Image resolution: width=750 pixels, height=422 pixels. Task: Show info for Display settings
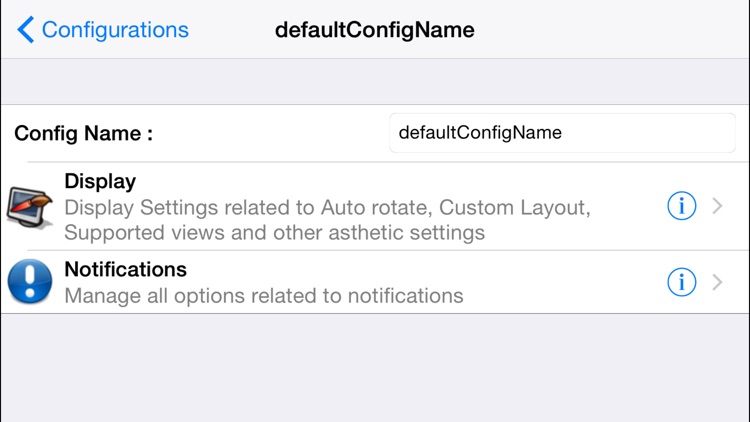(x=681, y=207)
